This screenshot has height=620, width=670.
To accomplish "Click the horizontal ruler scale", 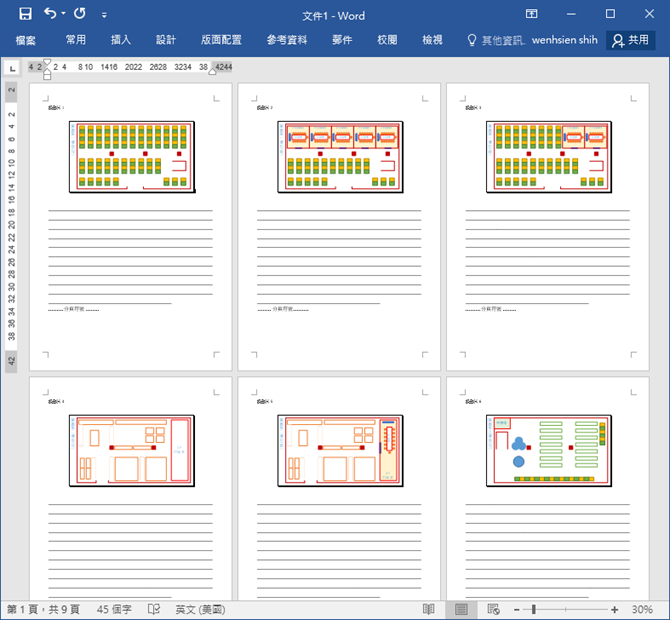I will (130, 67).
